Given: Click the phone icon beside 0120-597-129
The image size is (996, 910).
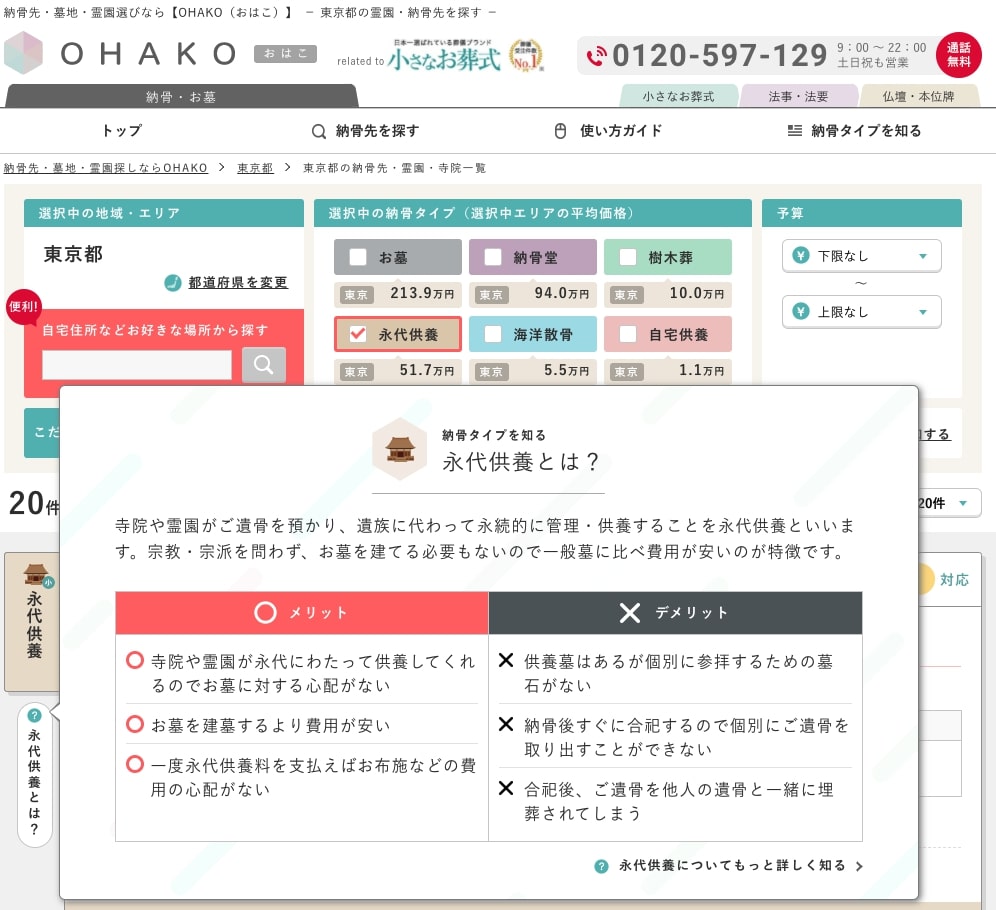Looking at the screenshot, I should pyautogui.click(x=596, y=56).
